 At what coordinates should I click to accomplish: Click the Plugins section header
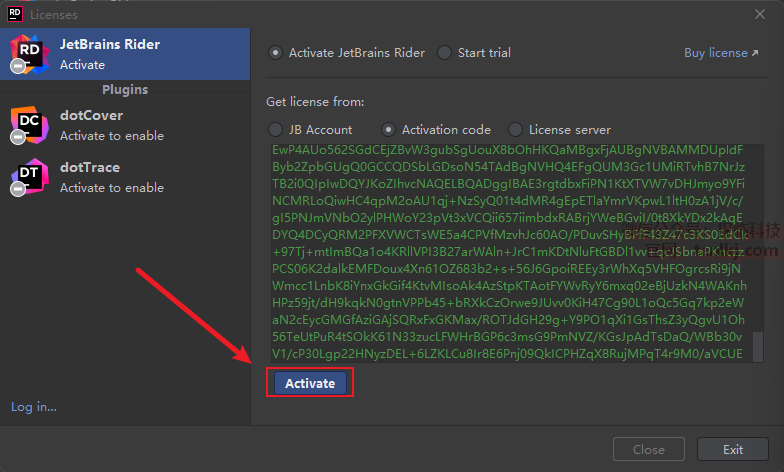125,90
